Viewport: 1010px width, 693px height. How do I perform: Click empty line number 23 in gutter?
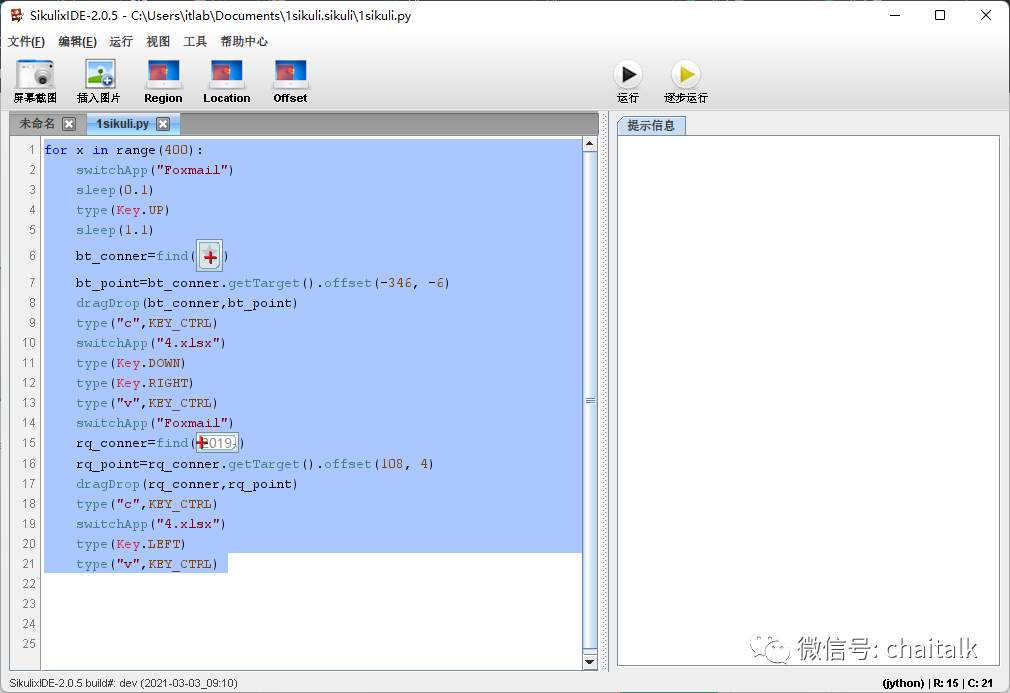[x=29, y=604]
